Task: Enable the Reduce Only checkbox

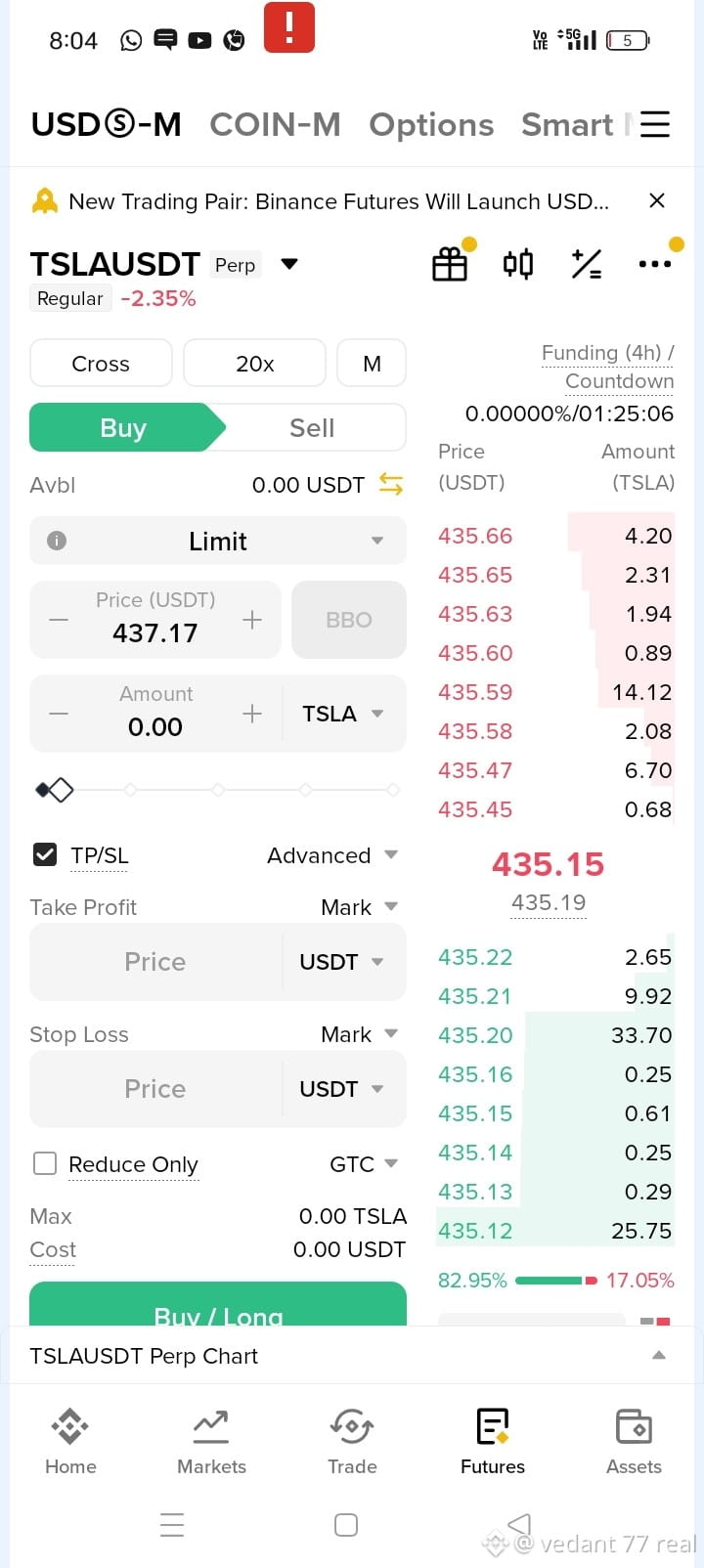Action: point(45,1163)
